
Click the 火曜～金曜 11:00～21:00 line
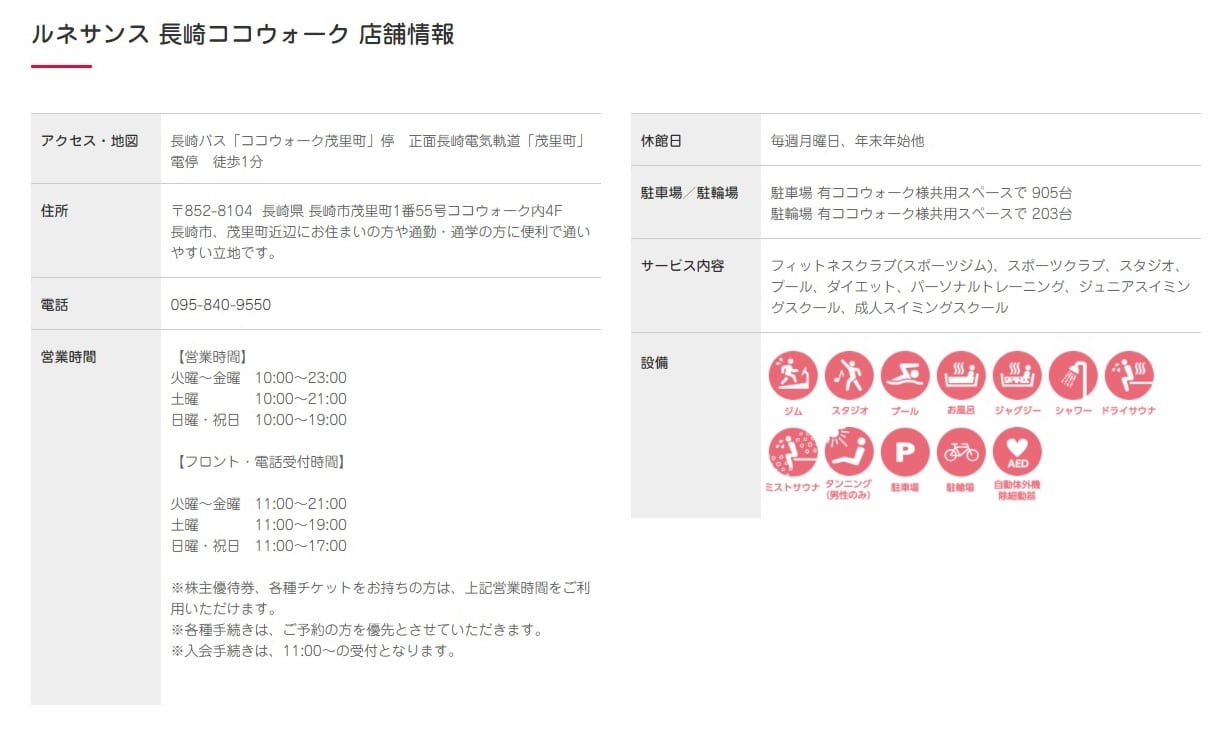(x=259, y=503)
